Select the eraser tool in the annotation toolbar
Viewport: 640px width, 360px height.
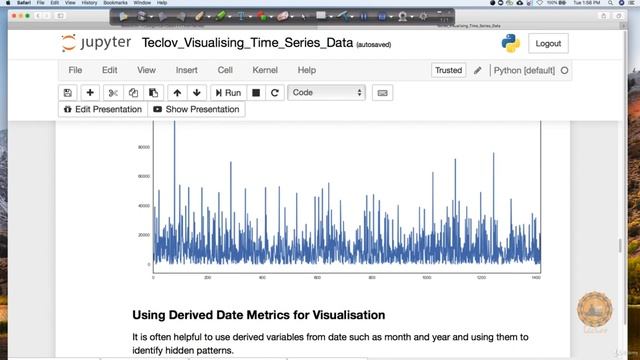[282, 16]
